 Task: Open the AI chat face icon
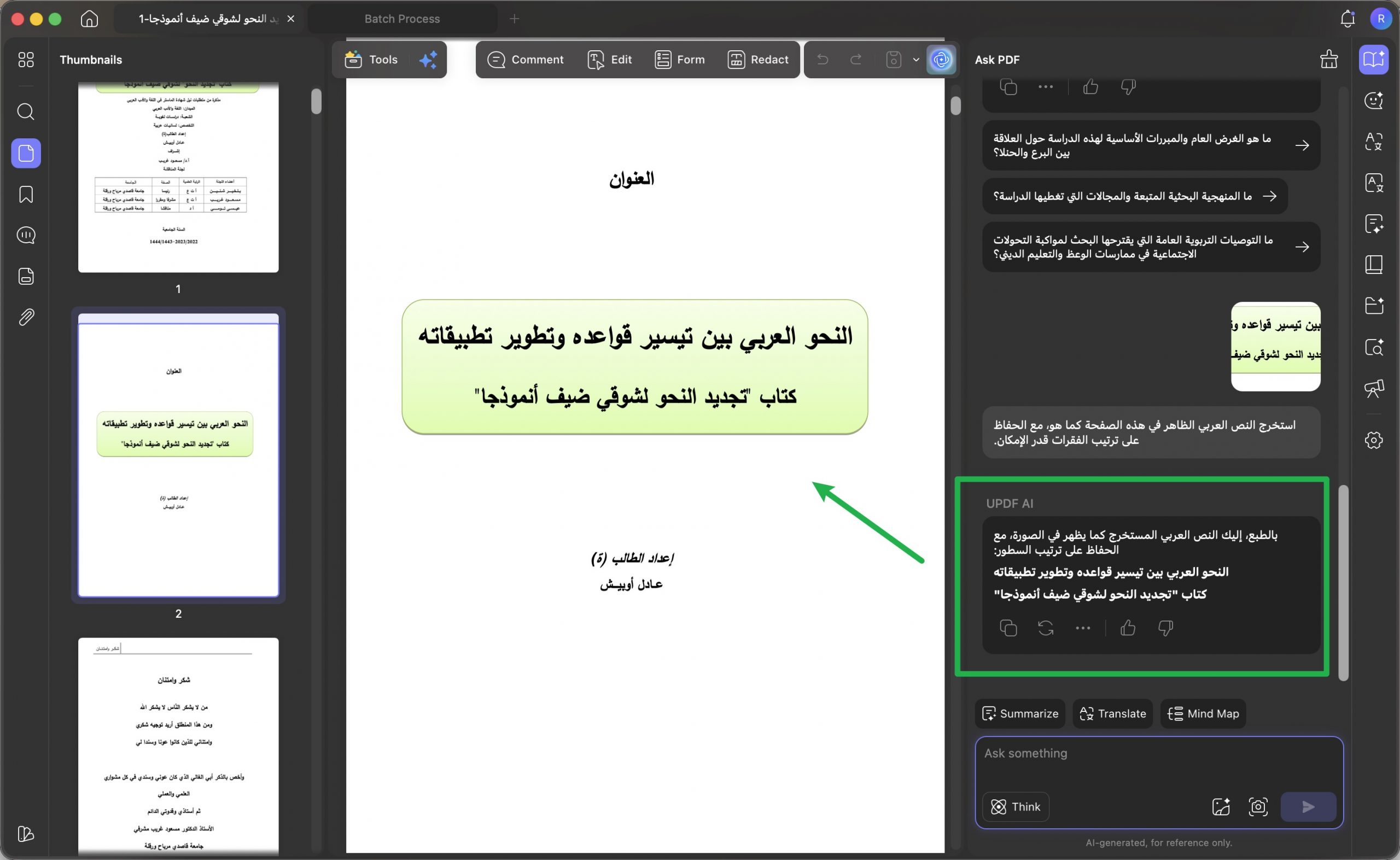click(x=1374, y=101)
